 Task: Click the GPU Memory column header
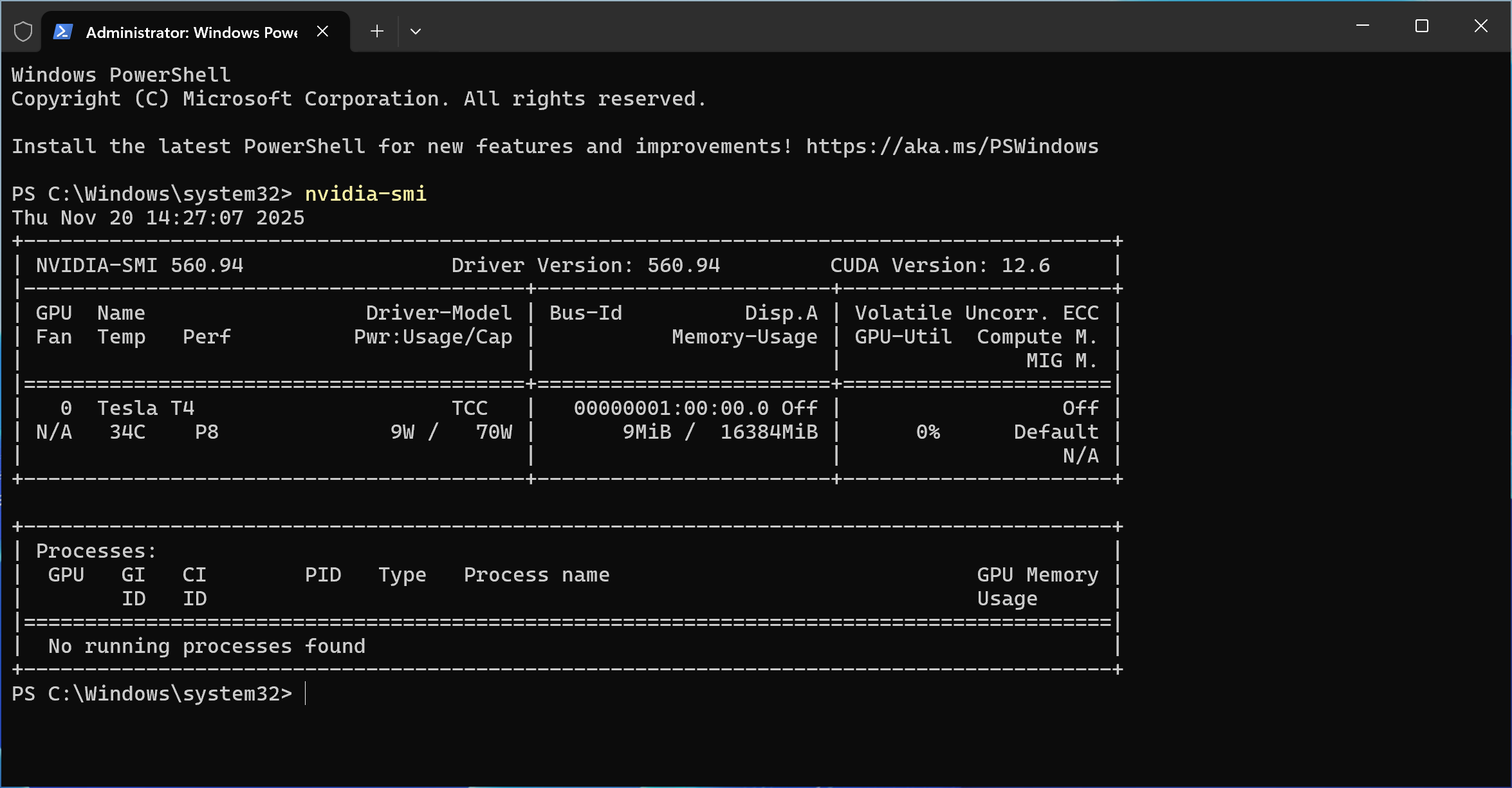(x=1038, y=575)
